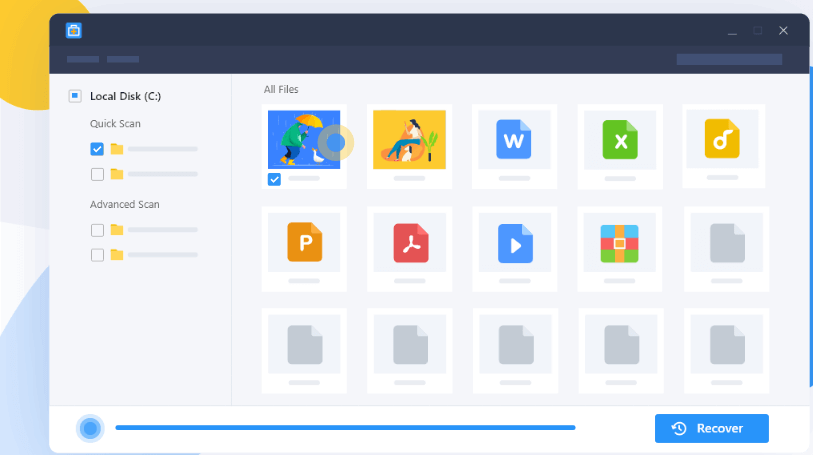Select the yellow music audio file icon
This screenshot has height=455, width=813.
[x=722, y=138]
